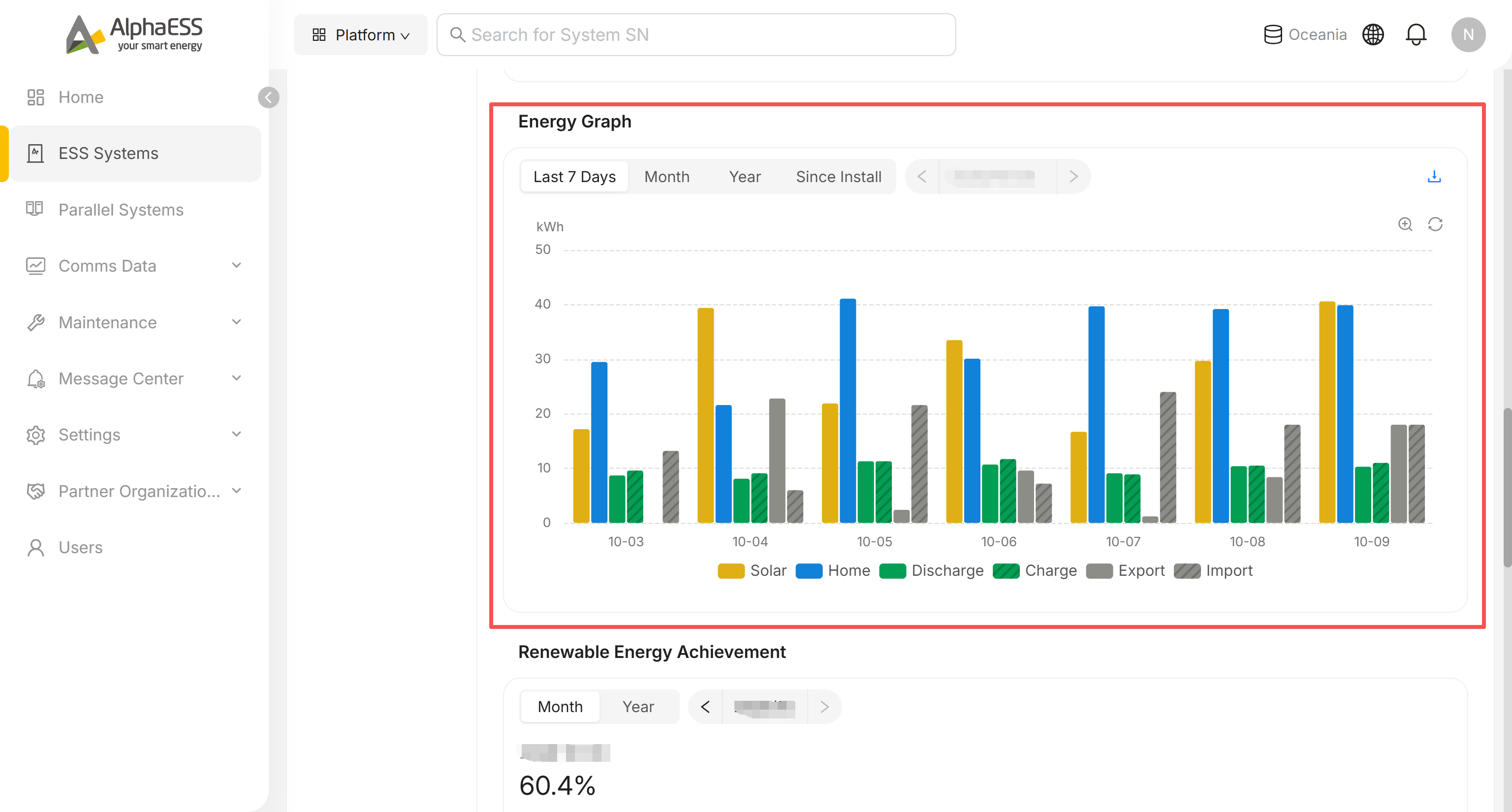1512x812 pixels.
Task: Toggle Solar series in chart legend
Action: coord(751,570)
